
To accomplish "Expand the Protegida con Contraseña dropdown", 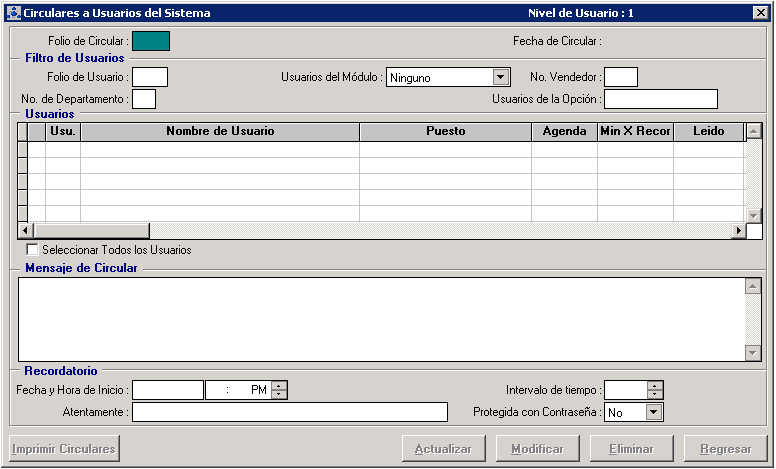I will pyautogui.click(x=653, y=412).
